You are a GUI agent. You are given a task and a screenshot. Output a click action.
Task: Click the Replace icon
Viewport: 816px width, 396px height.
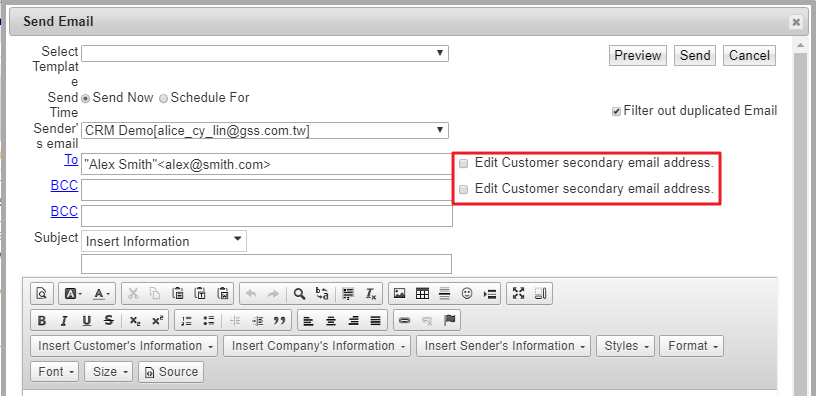[x=322, y=294]
